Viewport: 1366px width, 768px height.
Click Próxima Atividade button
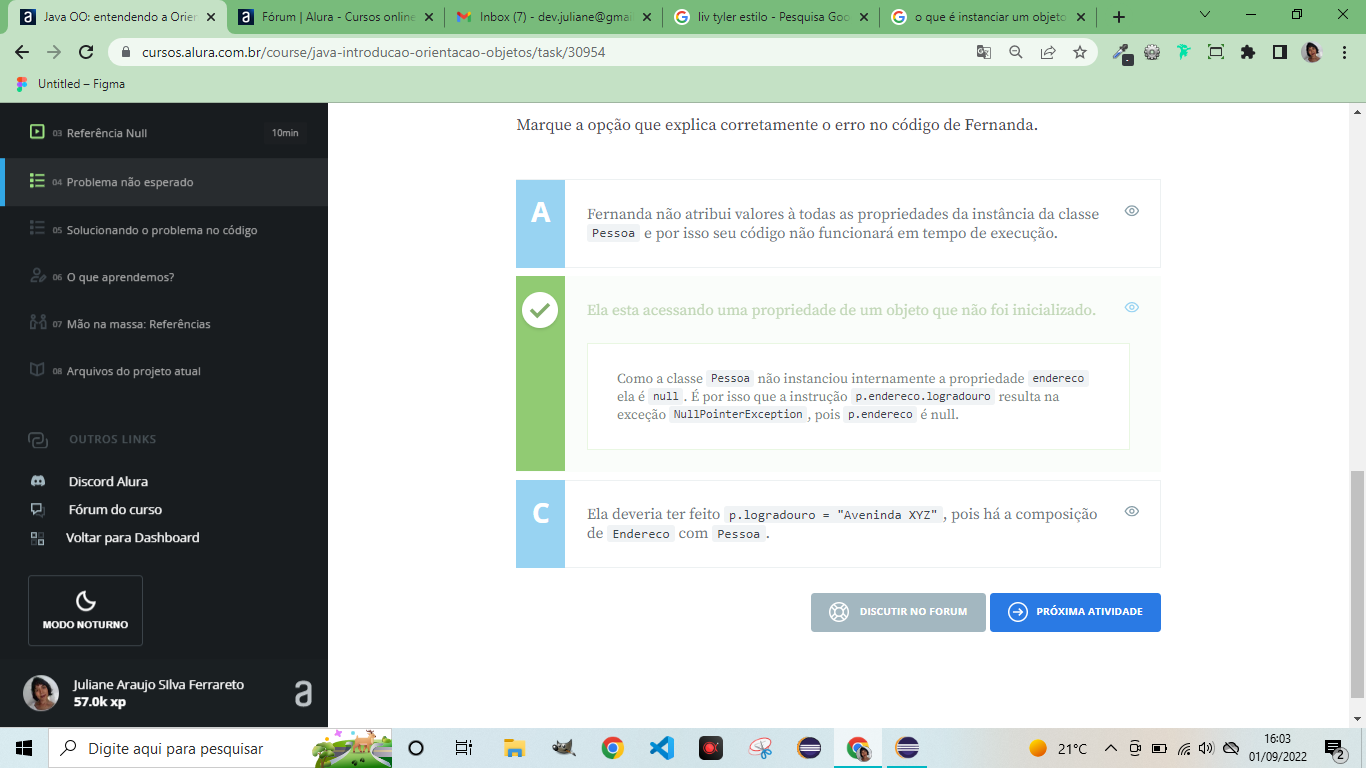(x=1075, y=612)
